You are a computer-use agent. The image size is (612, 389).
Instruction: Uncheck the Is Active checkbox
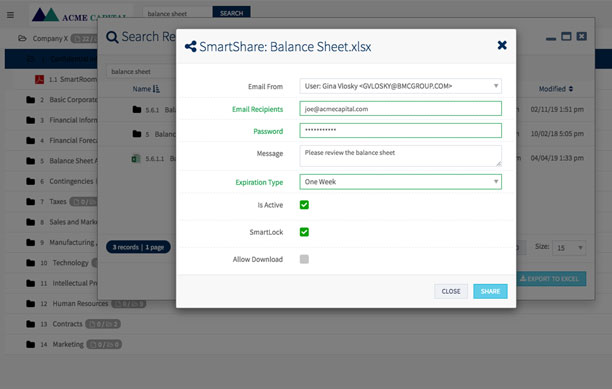[x=304, y=205]
